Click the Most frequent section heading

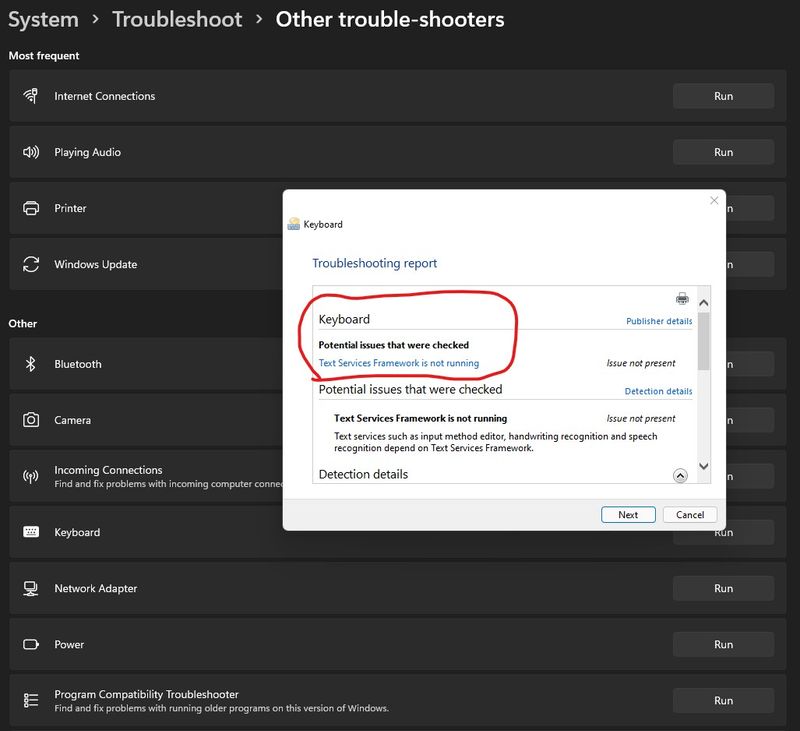click(44, 56)
